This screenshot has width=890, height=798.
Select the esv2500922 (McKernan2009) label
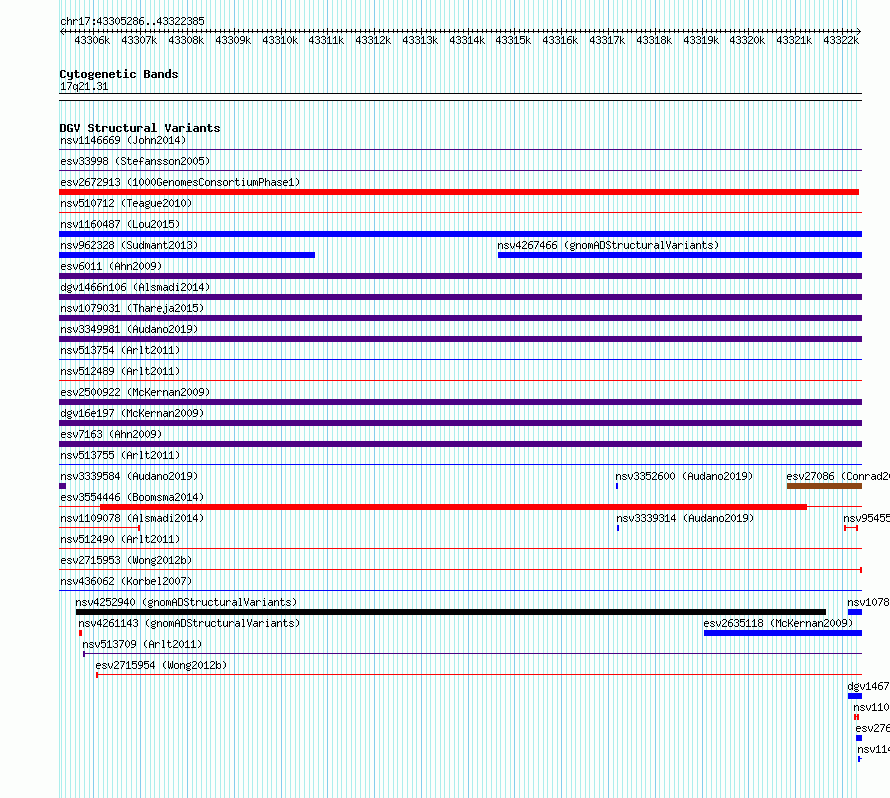(135, 392)
